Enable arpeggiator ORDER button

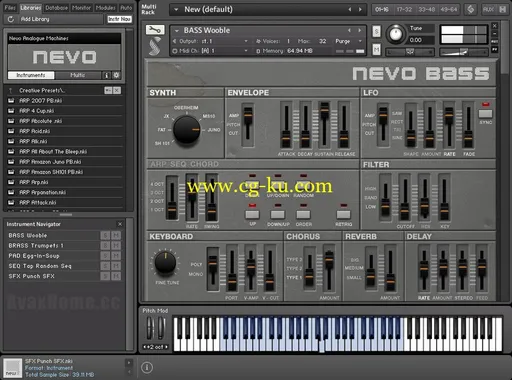303,214
